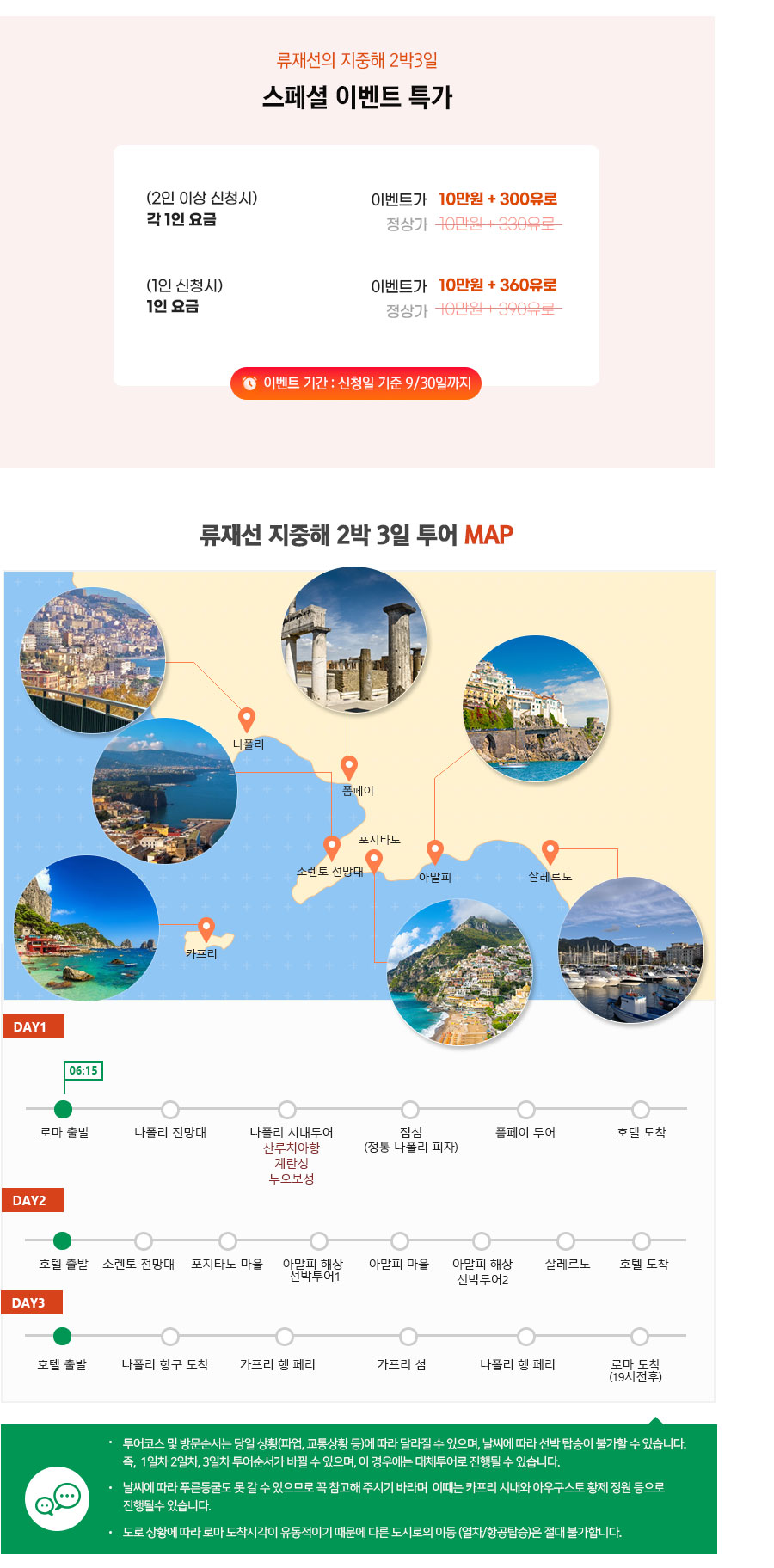Screen dimensions: 774x1568
Task: Open the Salerno harbor boats photo
Action: (x=631, y=950)
